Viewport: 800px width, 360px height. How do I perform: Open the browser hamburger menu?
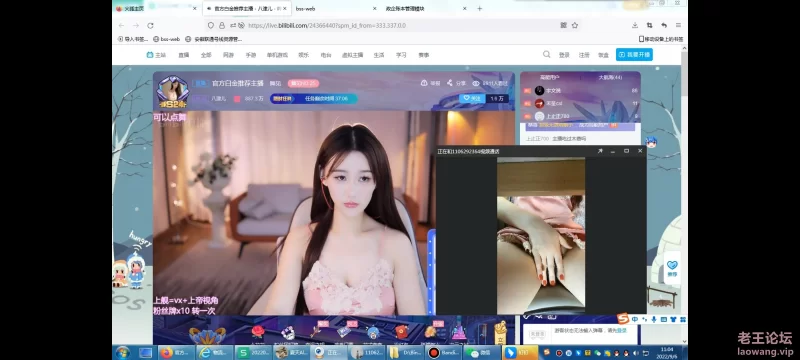[x=678, y=25]
